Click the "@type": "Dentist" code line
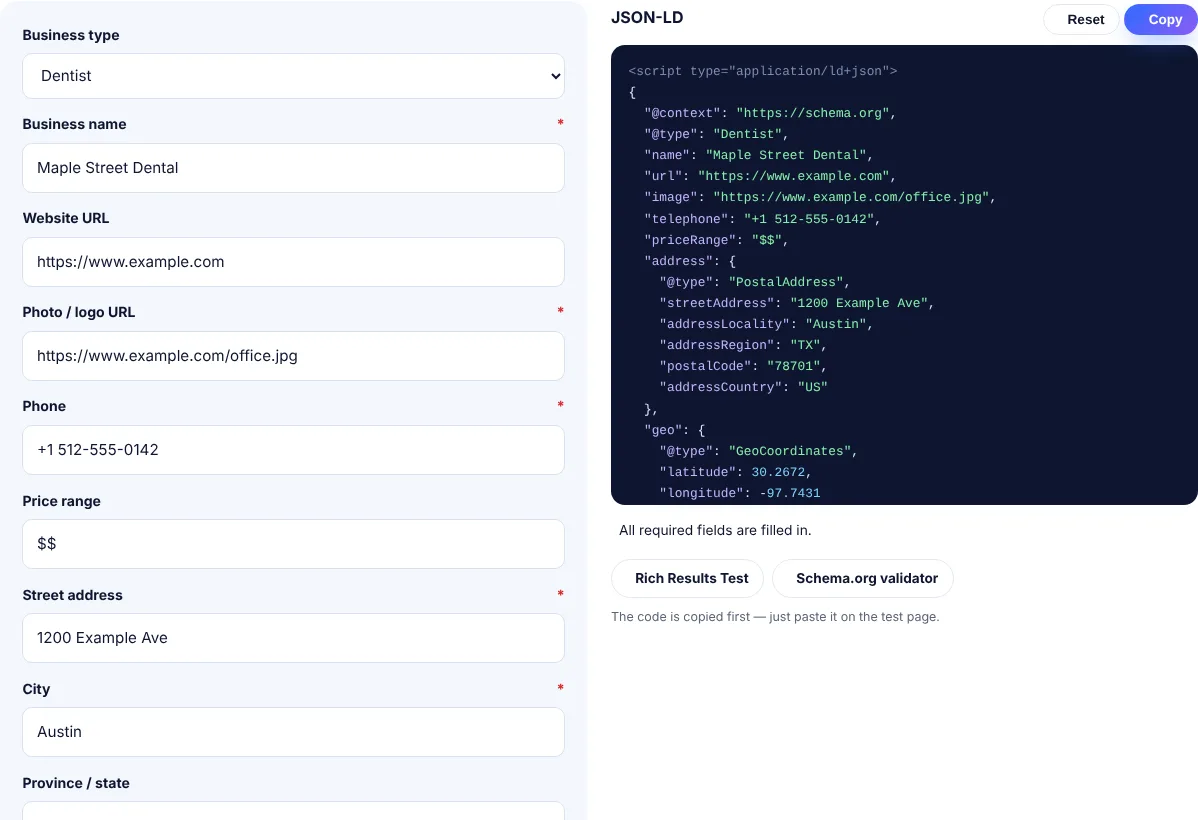 coord(716,134)
